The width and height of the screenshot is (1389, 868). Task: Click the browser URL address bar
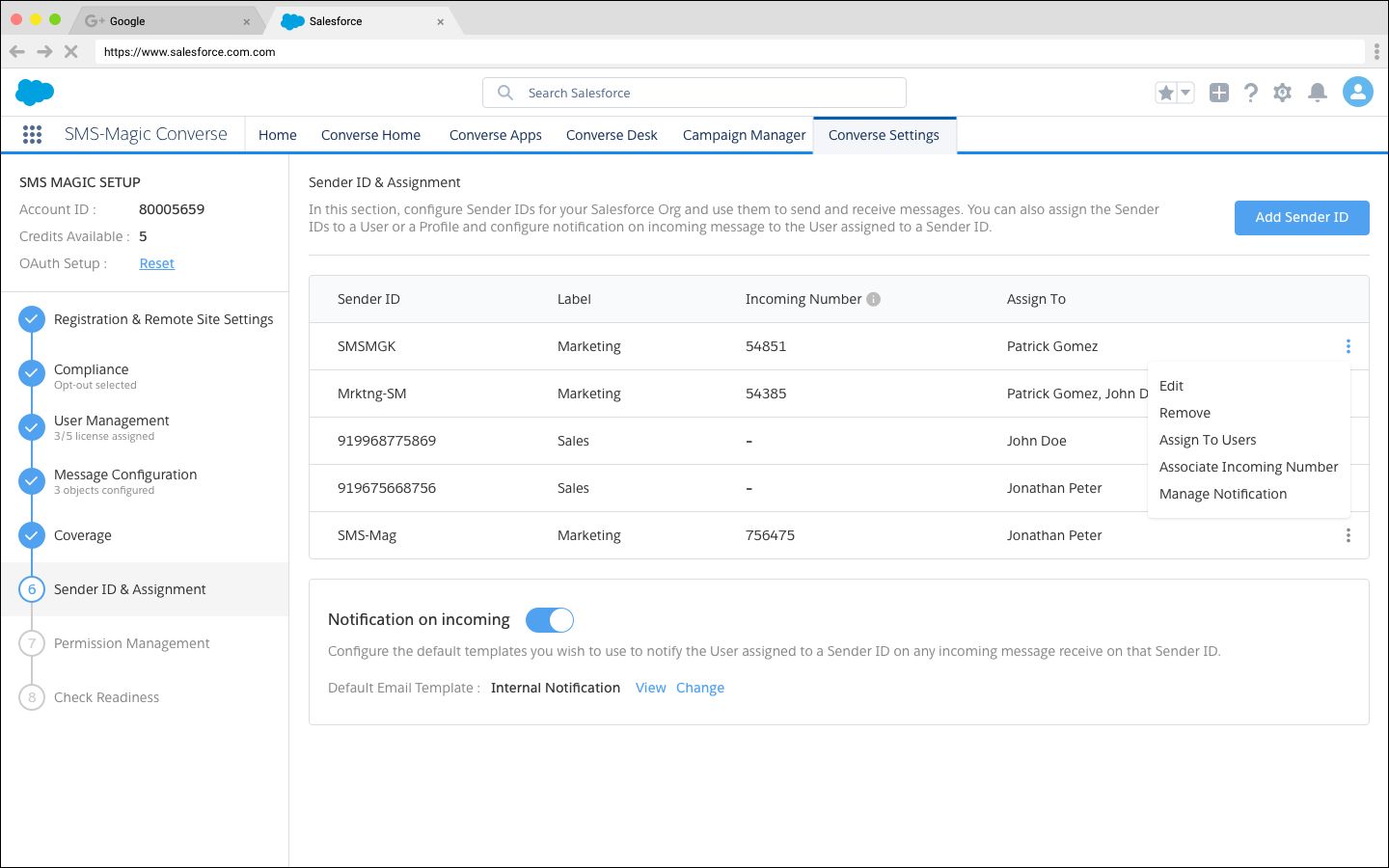730,52
